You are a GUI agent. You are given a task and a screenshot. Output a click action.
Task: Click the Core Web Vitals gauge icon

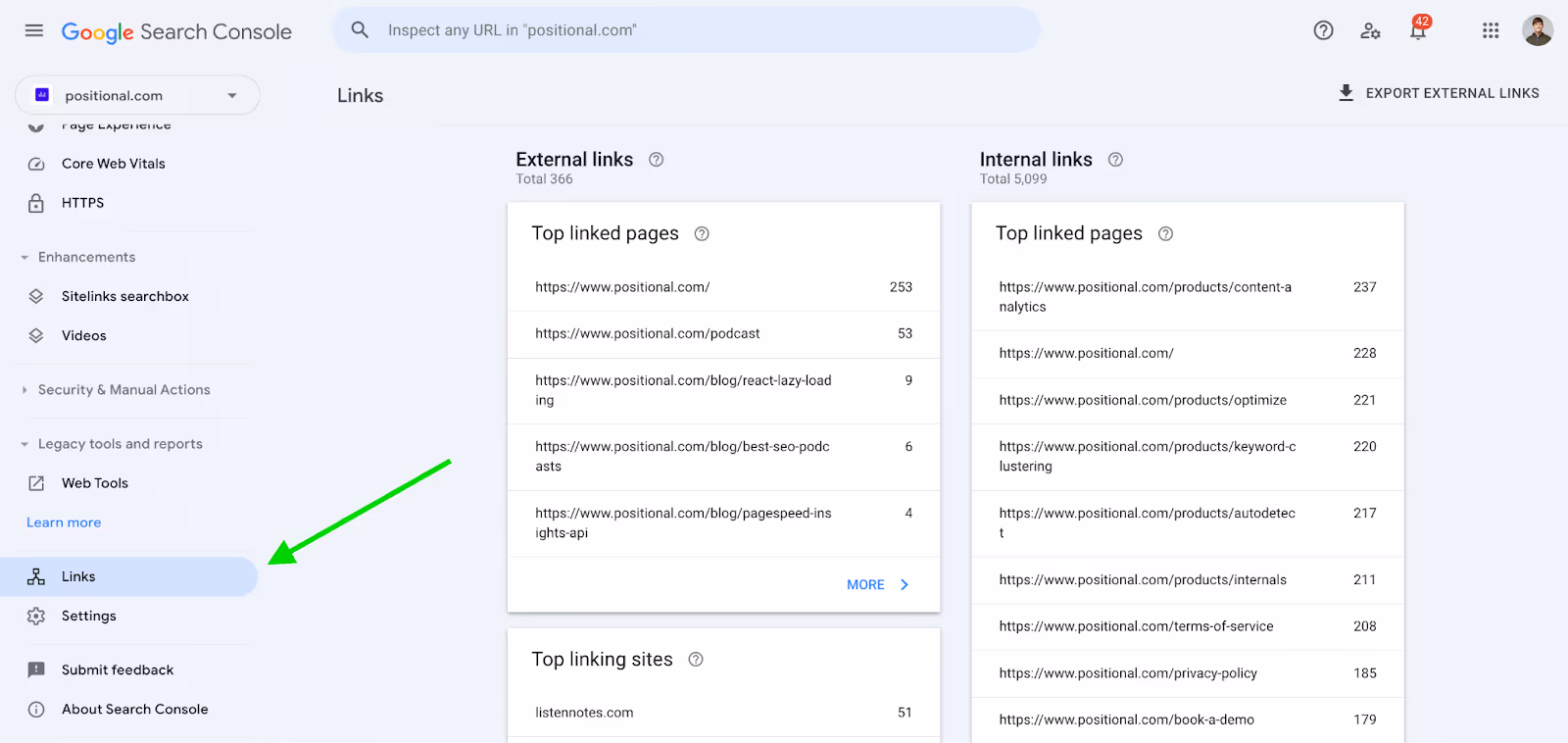(36, 164)
